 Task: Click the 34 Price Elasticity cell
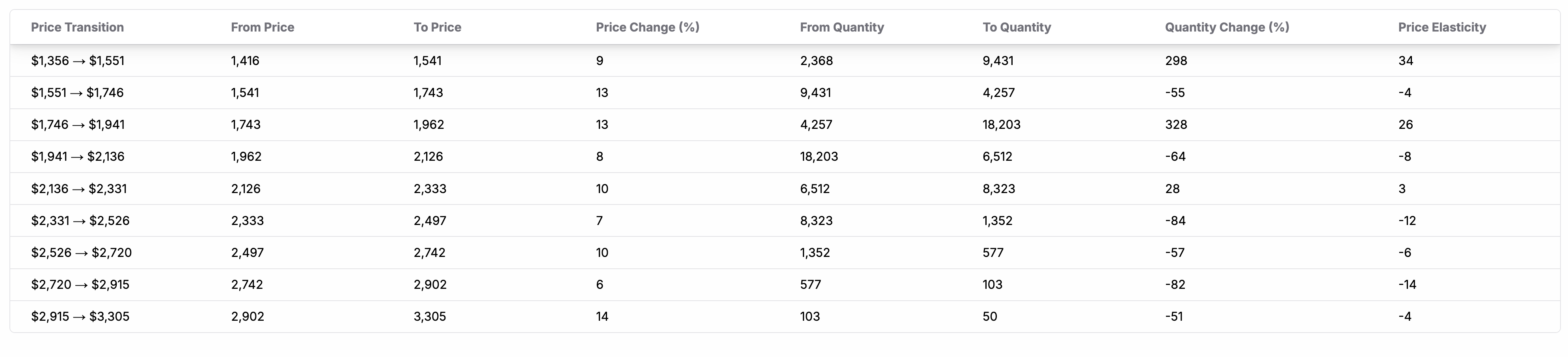tap(1406, 61)
